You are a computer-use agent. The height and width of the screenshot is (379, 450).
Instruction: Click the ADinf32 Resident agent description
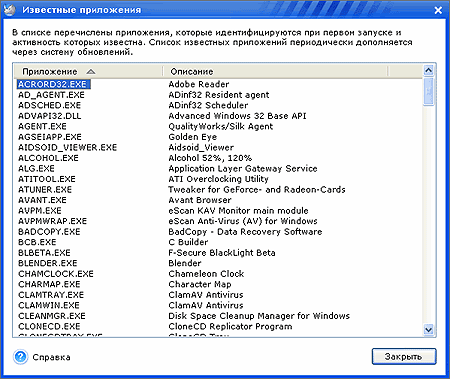pos(219,95)
